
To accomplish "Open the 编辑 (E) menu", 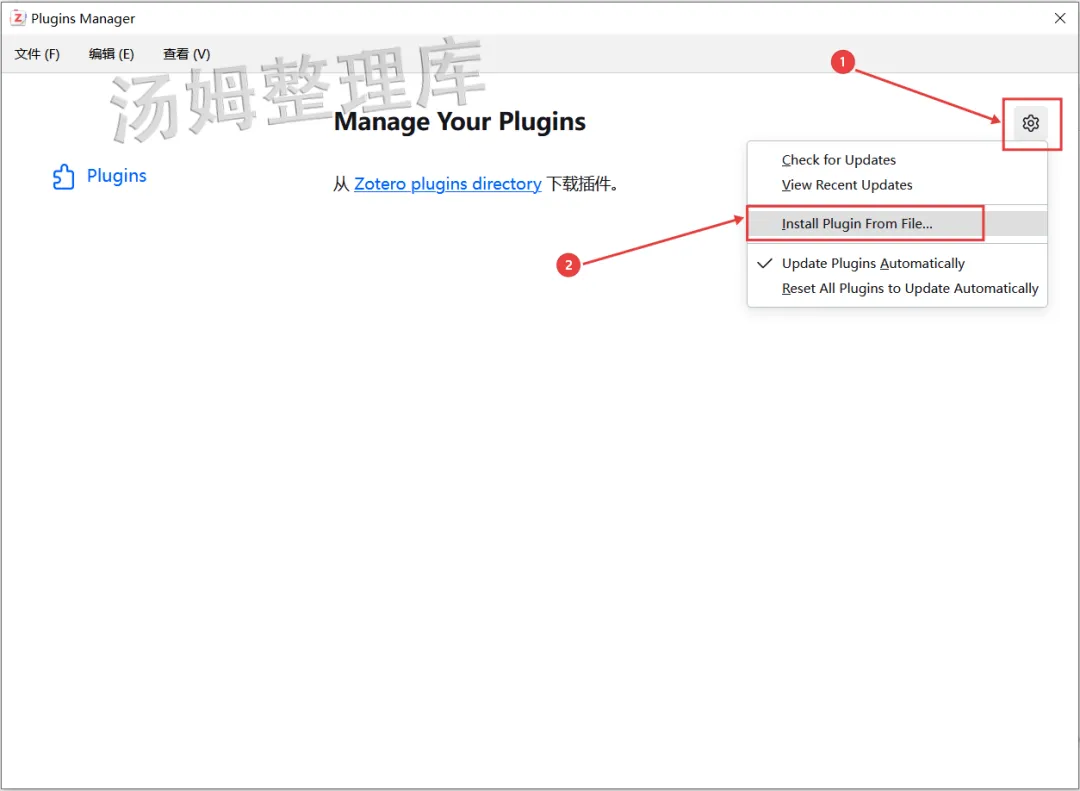I will 112,54.
